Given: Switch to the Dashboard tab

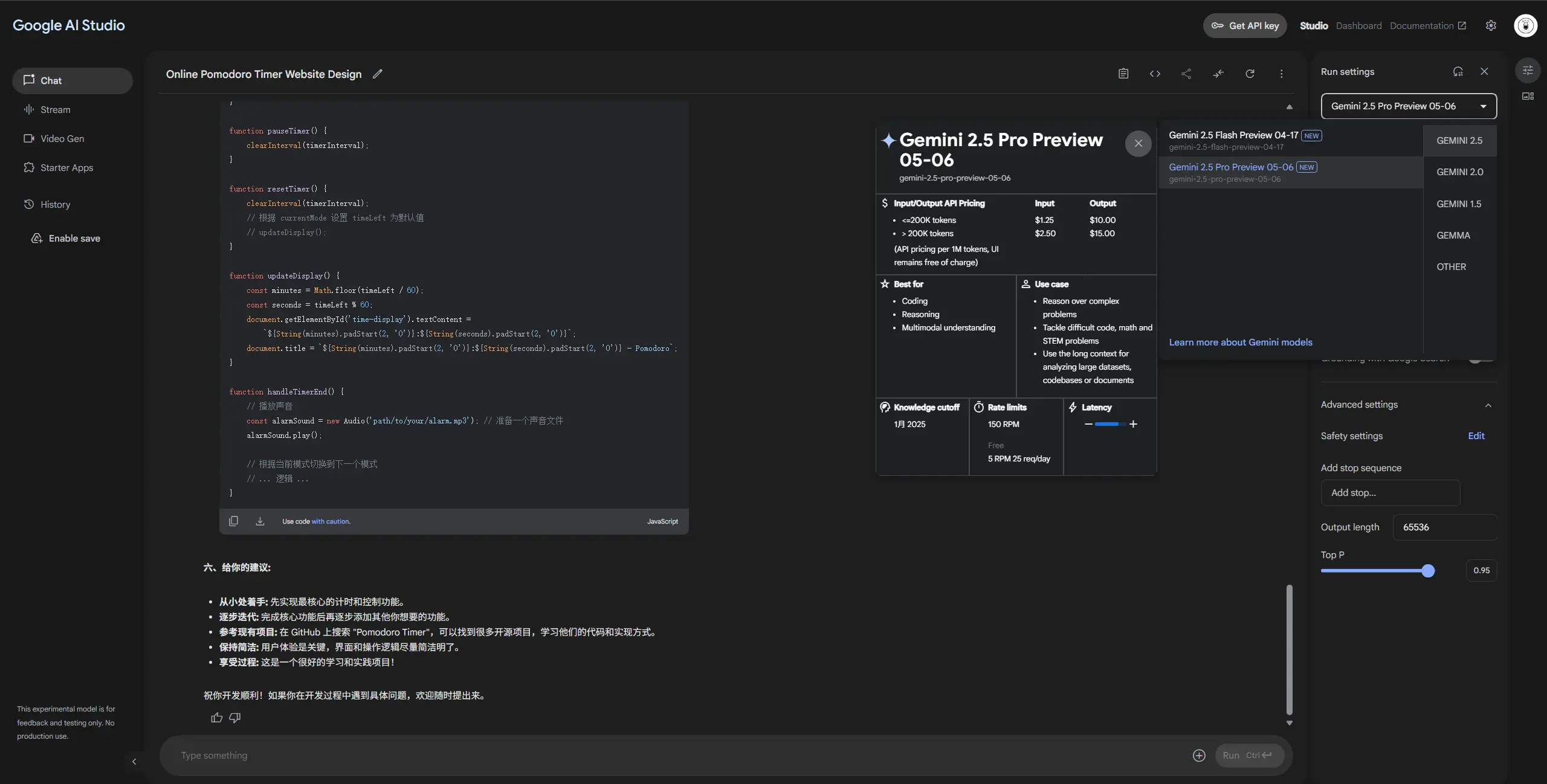Looking at the screenshot, I should point(1358,25).
